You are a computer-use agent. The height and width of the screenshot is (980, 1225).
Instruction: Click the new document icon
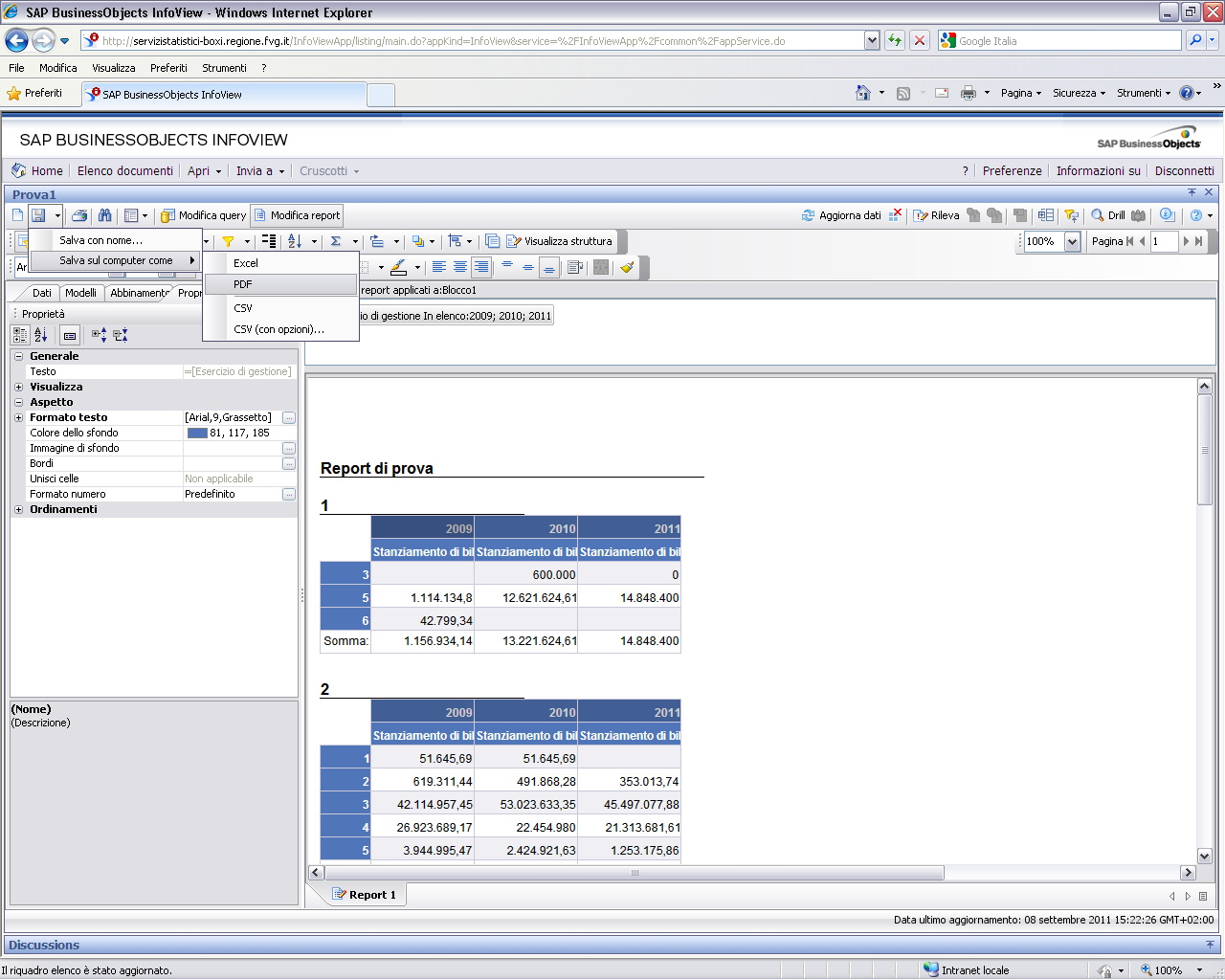pos(17,215)
